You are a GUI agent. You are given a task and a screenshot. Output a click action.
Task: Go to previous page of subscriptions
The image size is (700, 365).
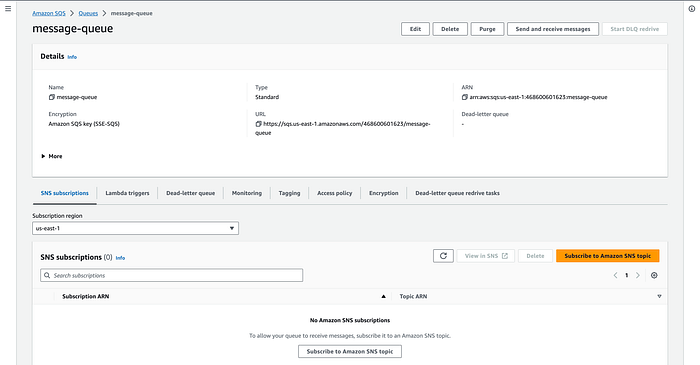coord(615,275)
